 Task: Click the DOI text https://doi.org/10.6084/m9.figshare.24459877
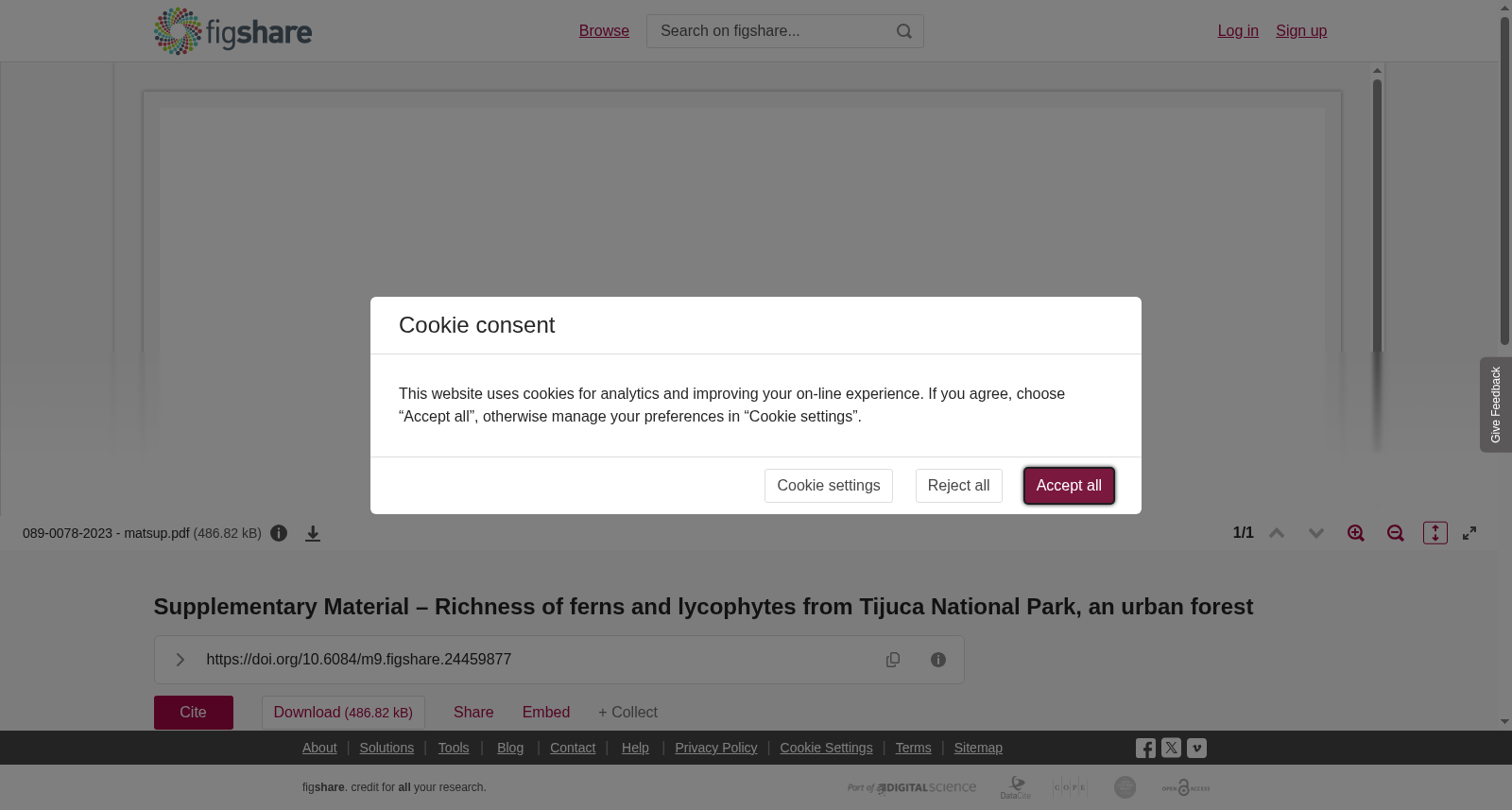[x=359, y=660]
